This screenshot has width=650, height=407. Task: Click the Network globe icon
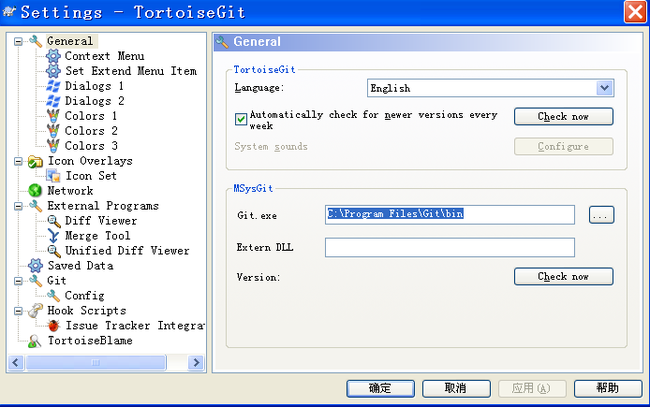click(35, 191)
